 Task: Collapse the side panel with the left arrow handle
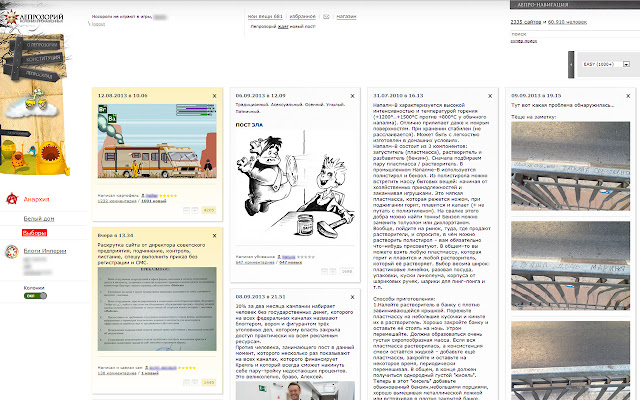[571, 64]
